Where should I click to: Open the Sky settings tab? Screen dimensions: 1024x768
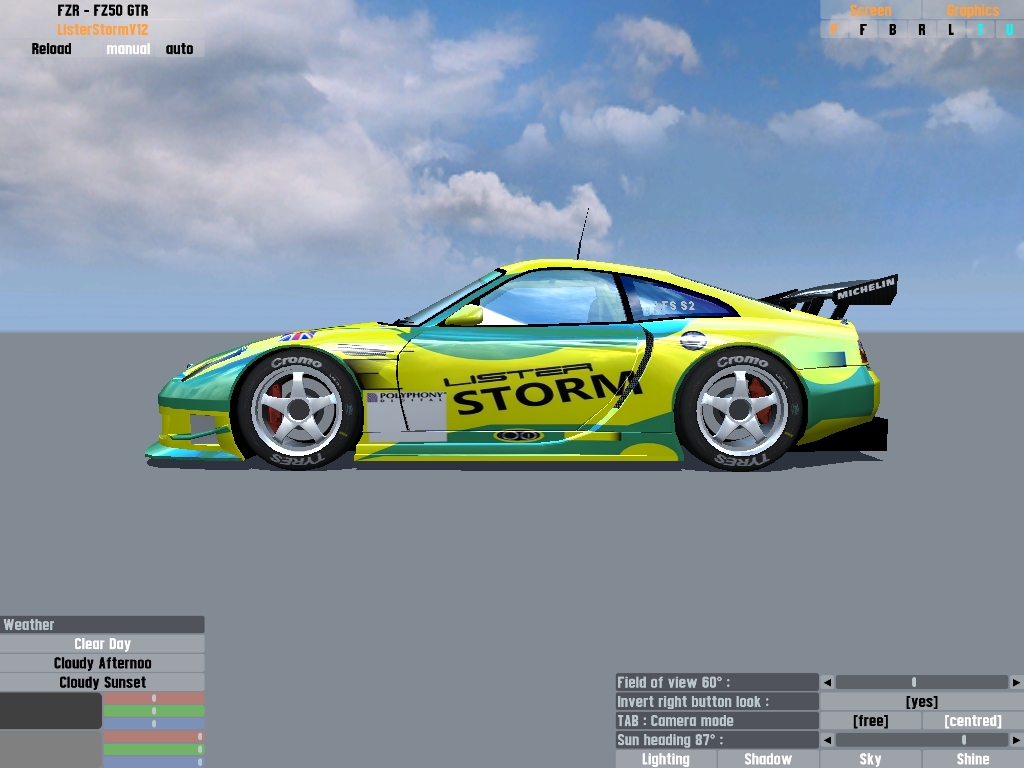(x=871, y=759)
